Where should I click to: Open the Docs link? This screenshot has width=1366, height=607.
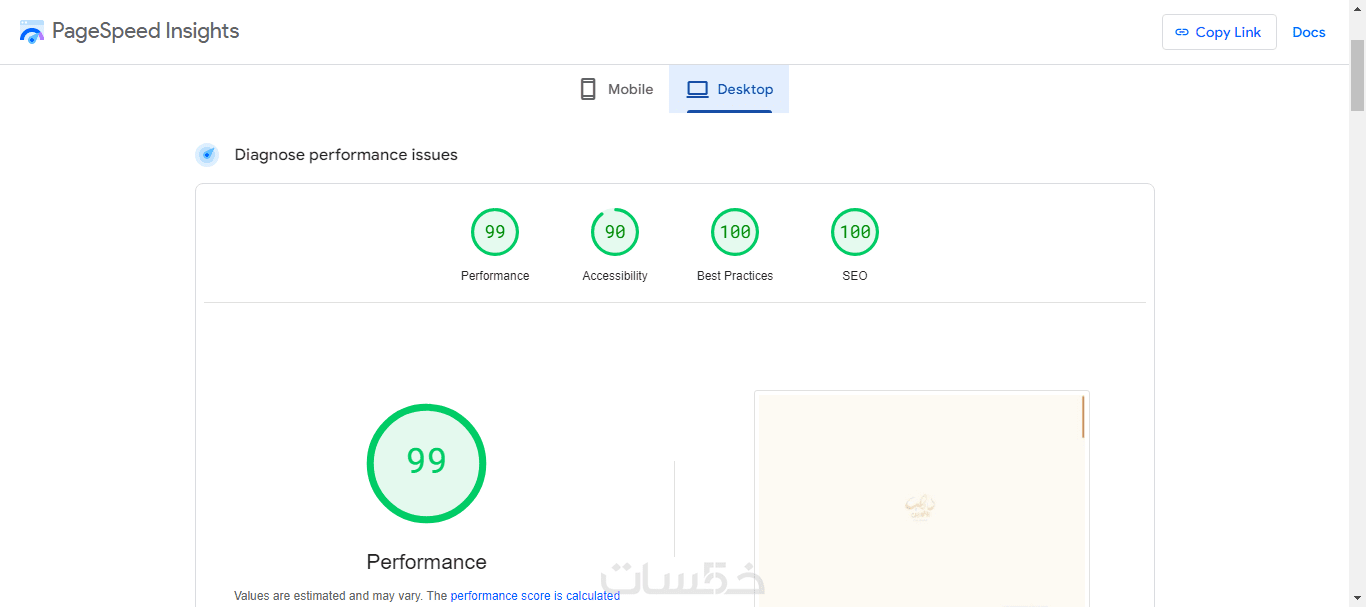(x=1308, y=32)
